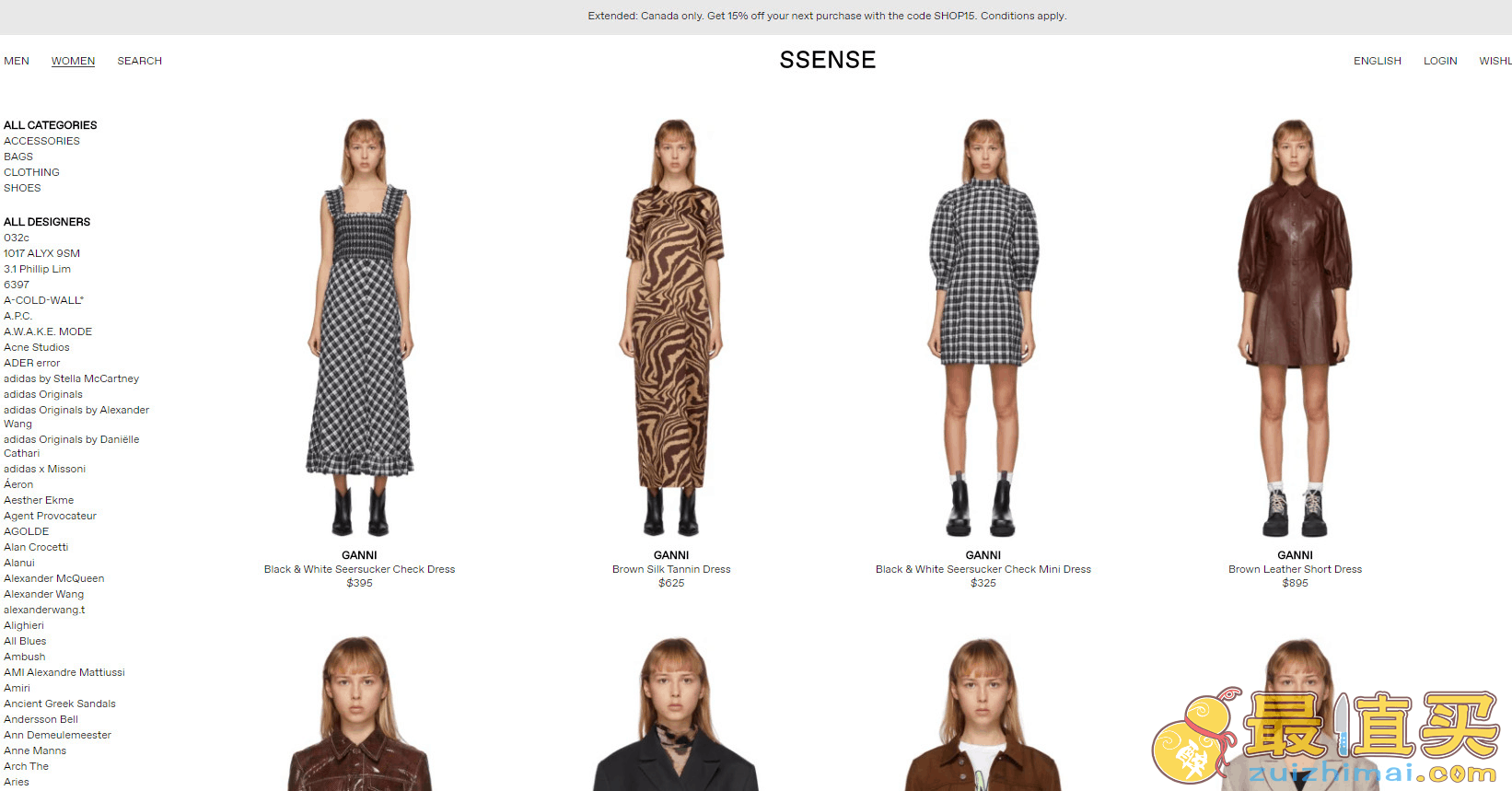Click GANNI brand above Brown Silk Tannin Dress
Viewport: 1512px width, 791px height.
(671, 555)
